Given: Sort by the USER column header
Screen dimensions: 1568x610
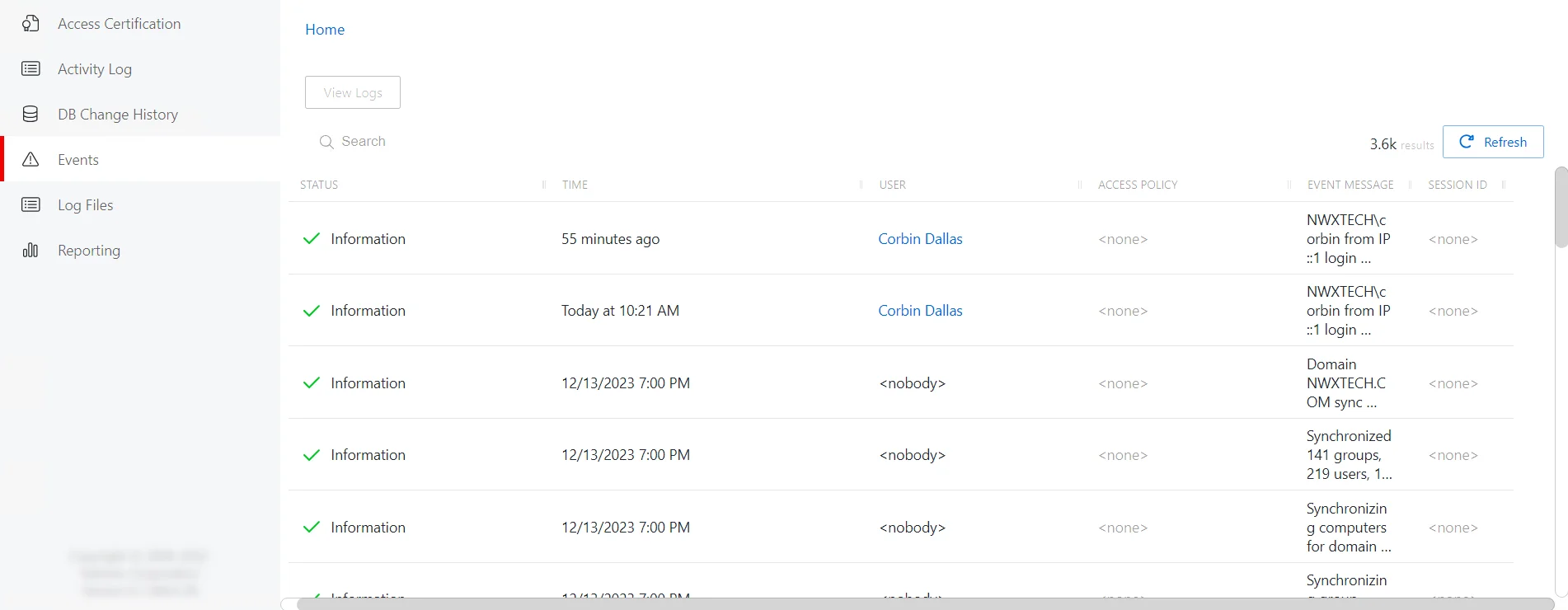Looking at the screenshot, I should tap(893, 185).
